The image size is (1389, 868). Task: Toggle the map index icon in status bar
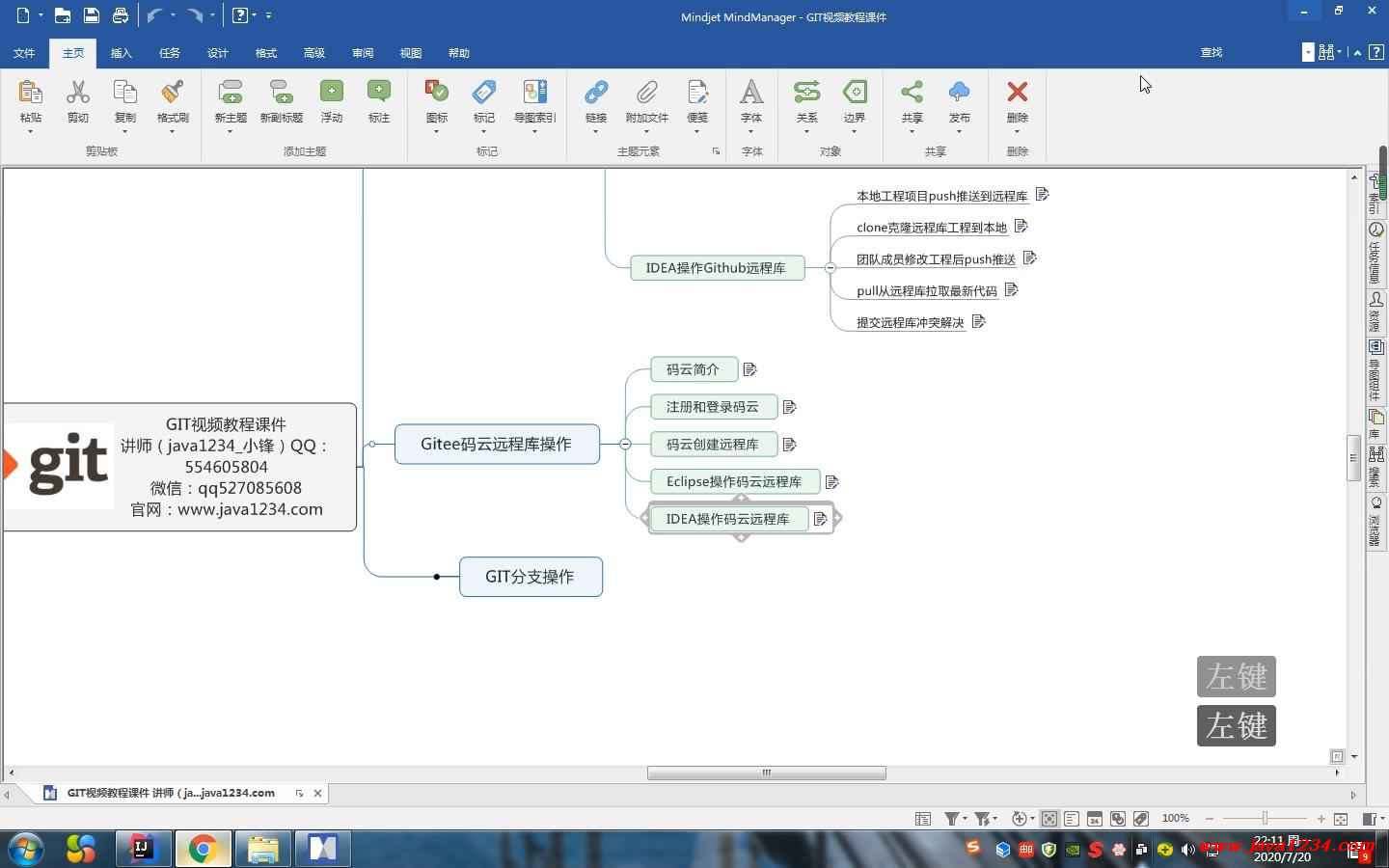tap(923, 819)
